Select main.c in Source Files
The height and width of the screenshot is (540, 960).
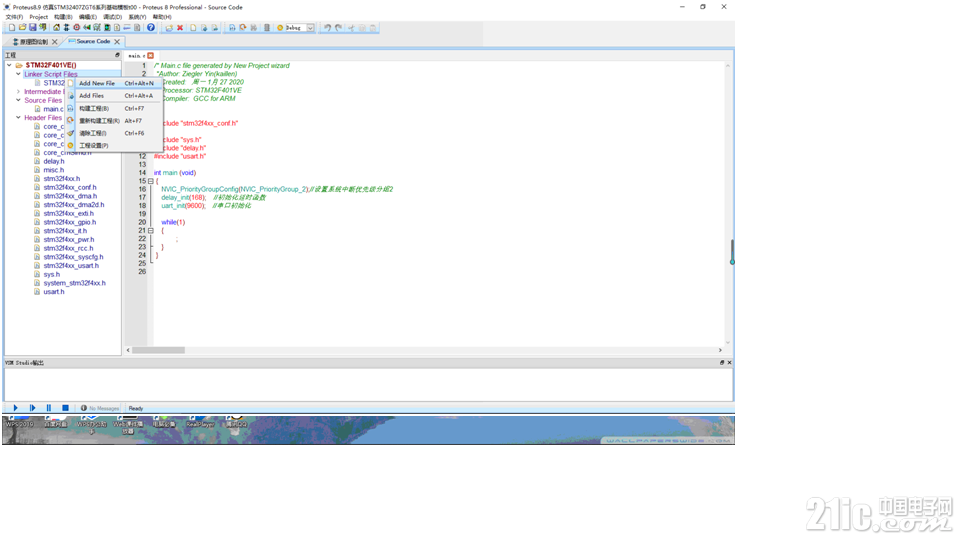[53, 109]
